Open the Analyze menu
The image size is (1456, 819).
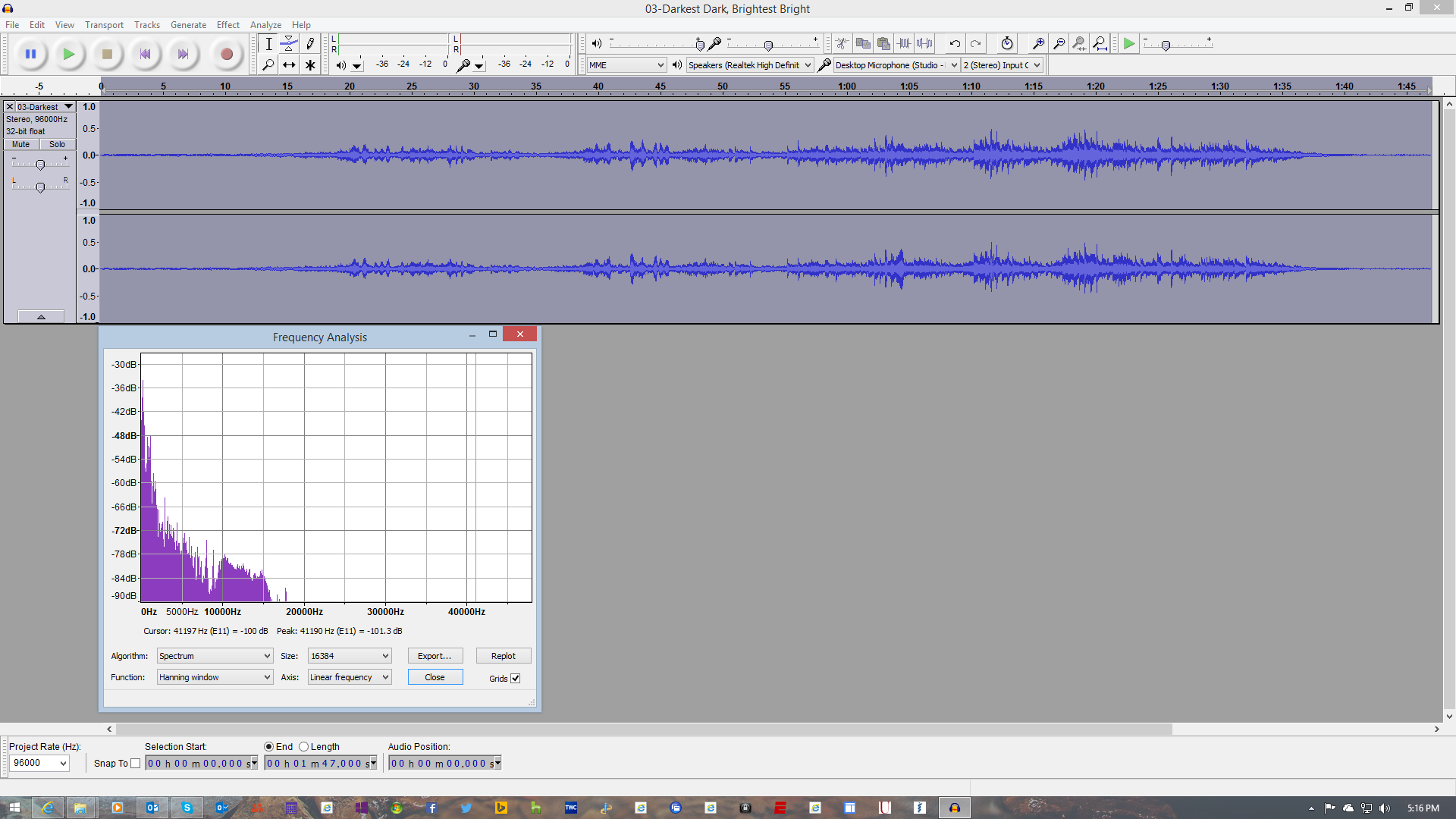(265, 24)
